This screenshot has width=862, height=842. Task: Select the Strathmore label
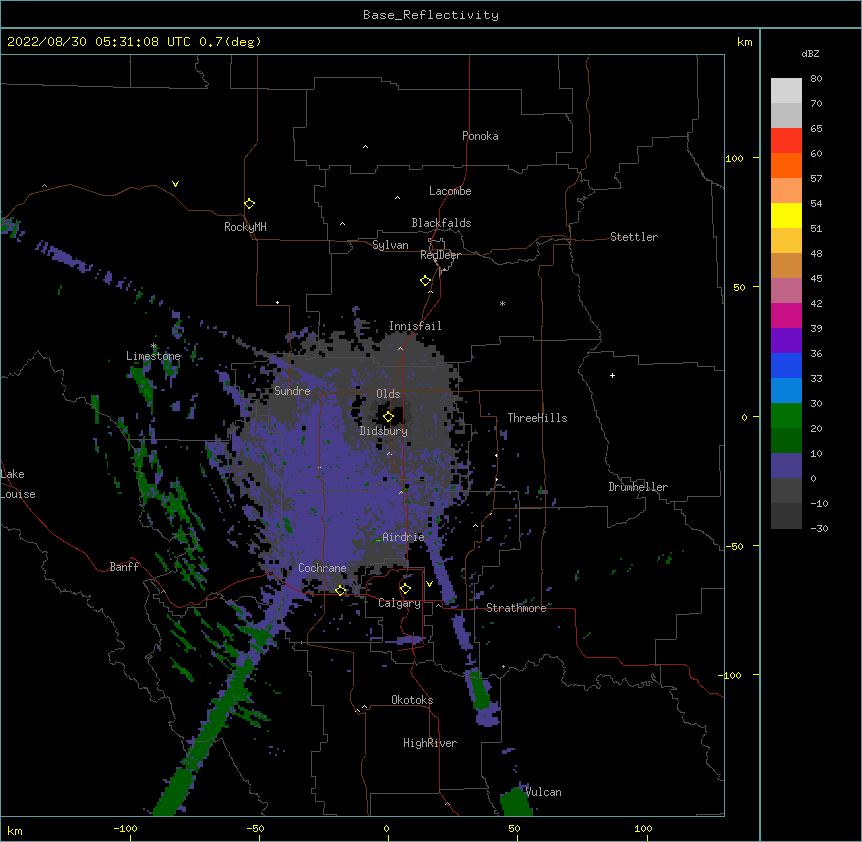516,608
